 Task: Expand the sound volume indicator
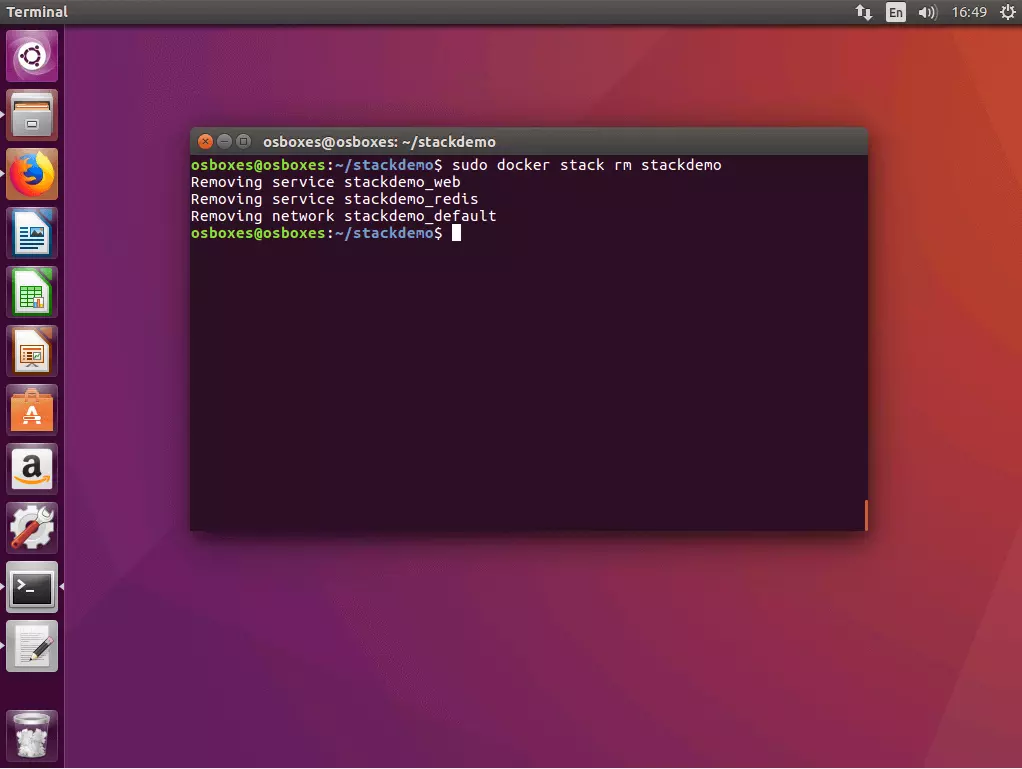pos(927,12)
